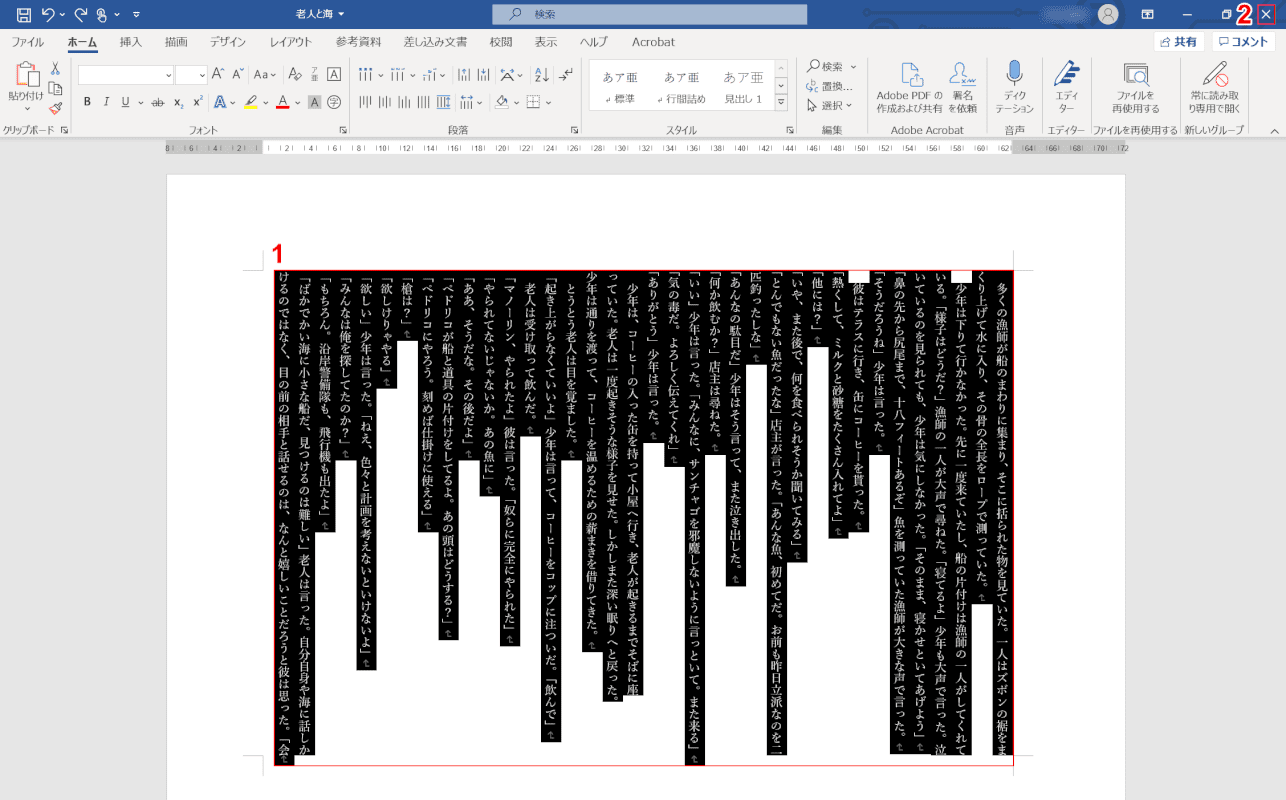Align text to top edge
The width and height of the screenshot is (1286, 800).
365,102
